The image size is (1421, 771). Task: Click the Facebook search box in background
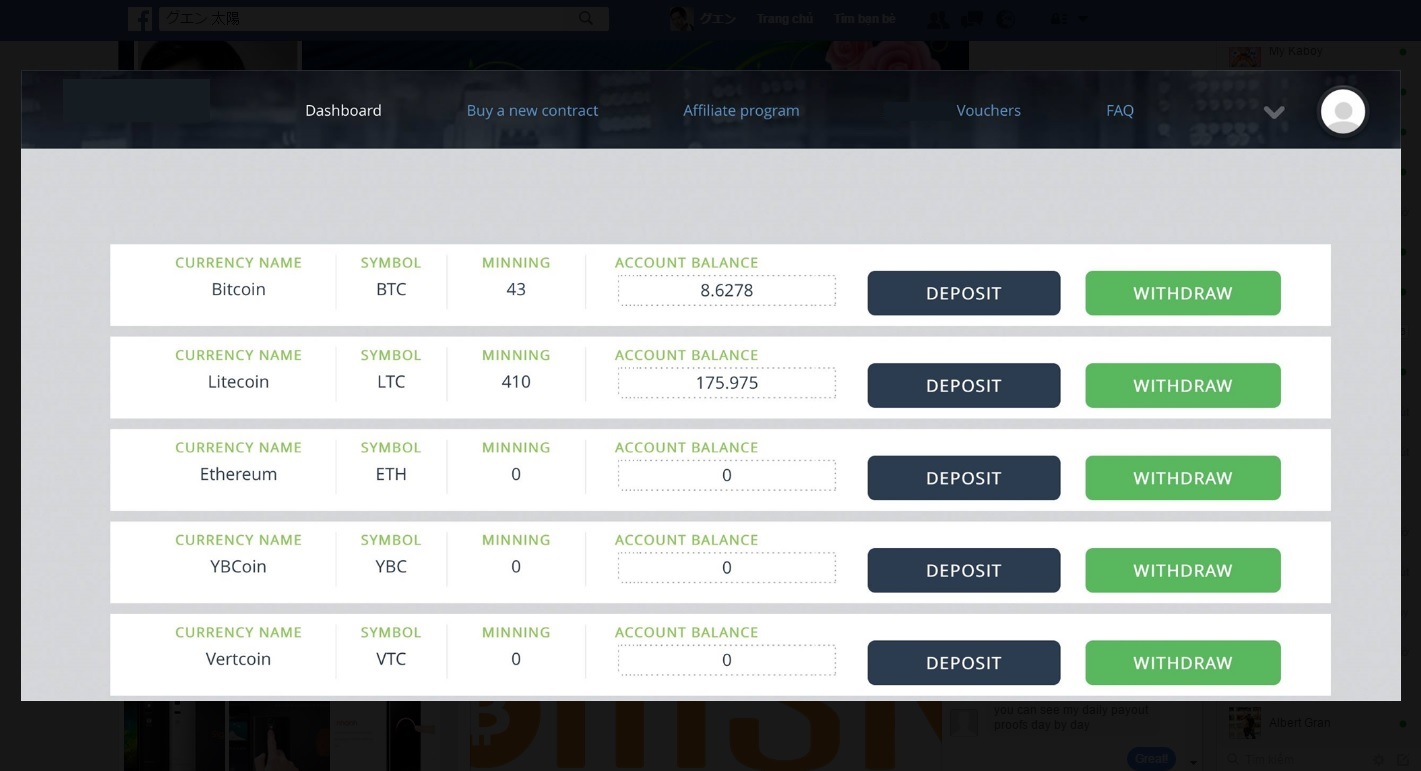(x=383, y=18)
